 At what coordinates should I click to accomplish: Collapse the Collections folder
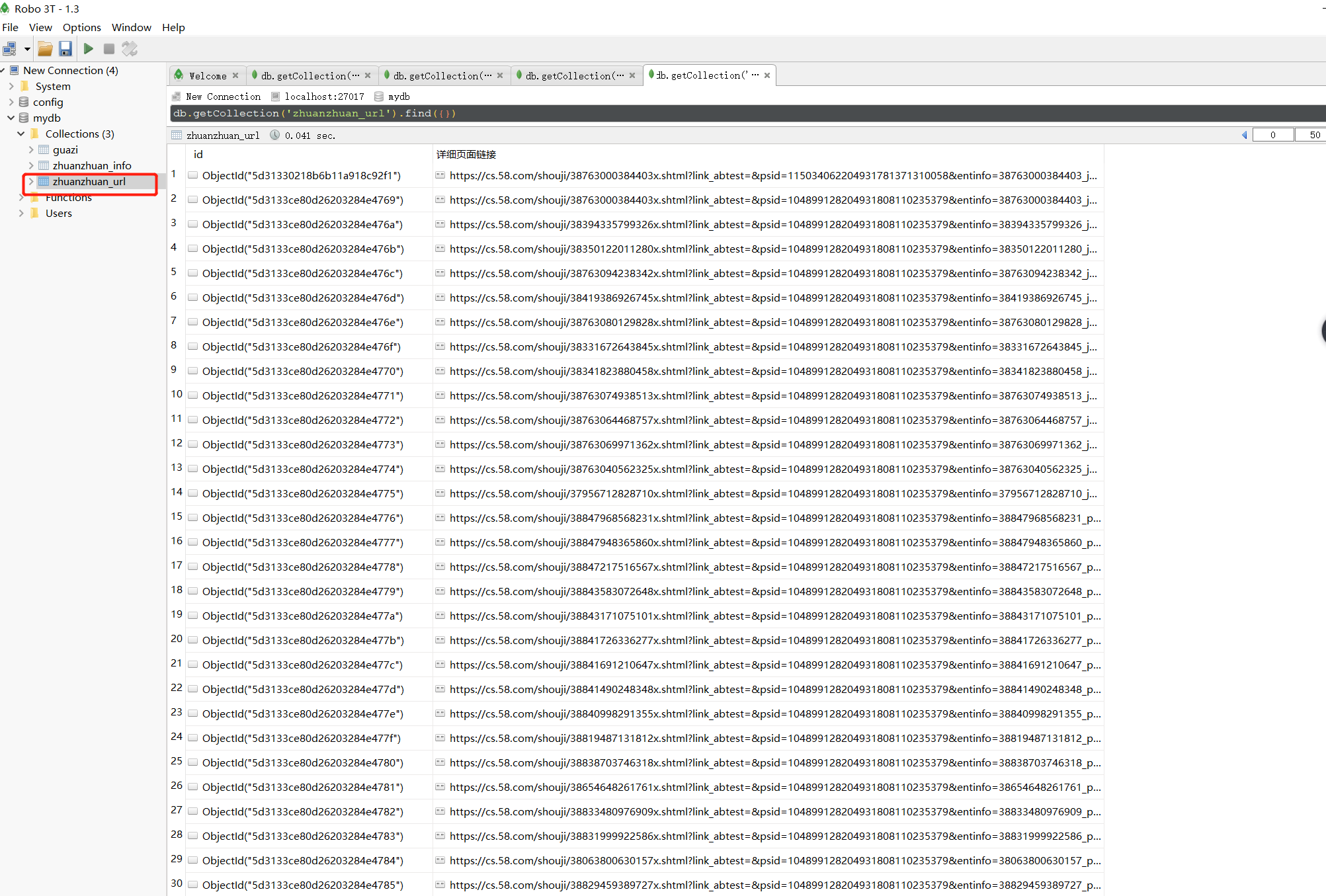coord(21,134)
